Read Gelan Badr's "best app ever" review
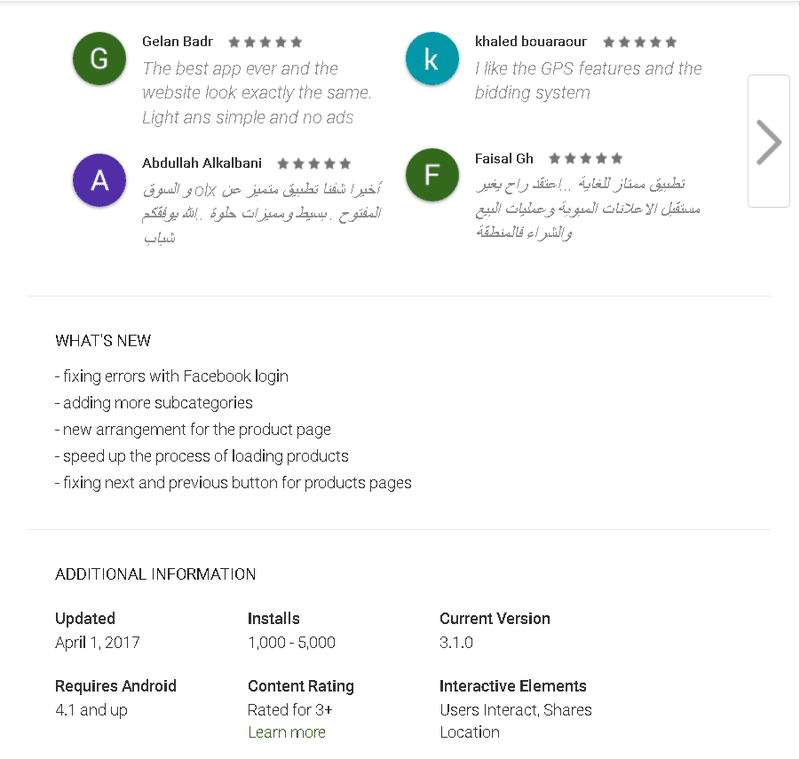The image size is (800, 759). [256, 93]
